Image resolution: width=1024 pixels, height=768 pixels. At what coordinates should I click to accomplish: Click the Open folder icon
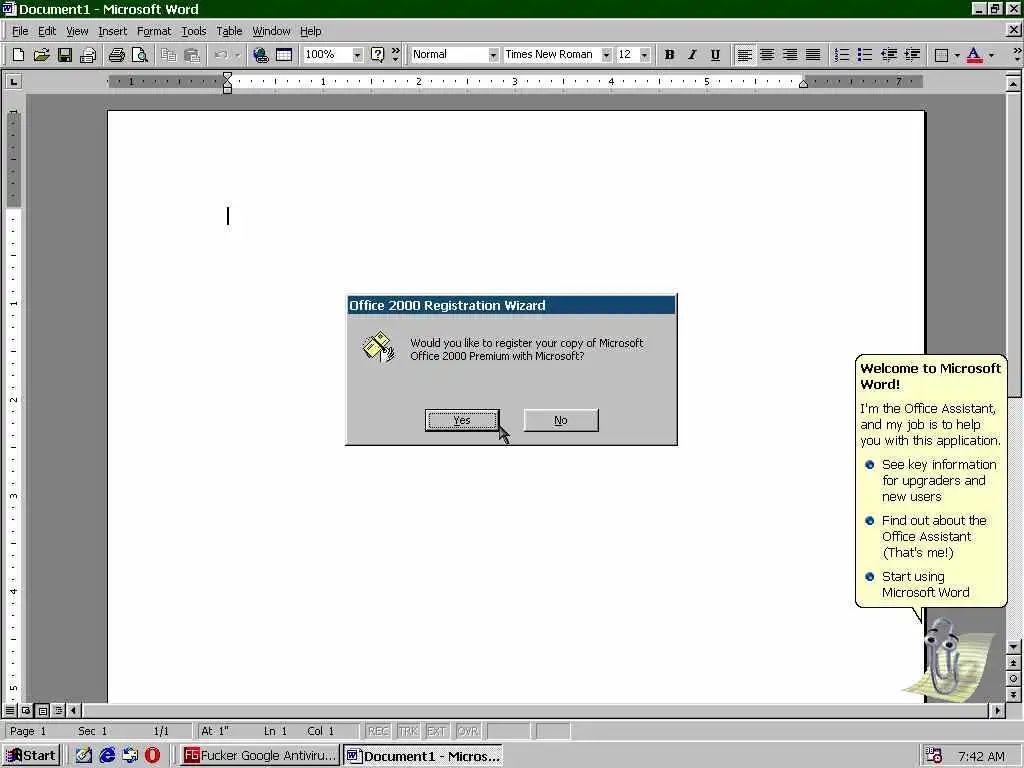(41, 55)
